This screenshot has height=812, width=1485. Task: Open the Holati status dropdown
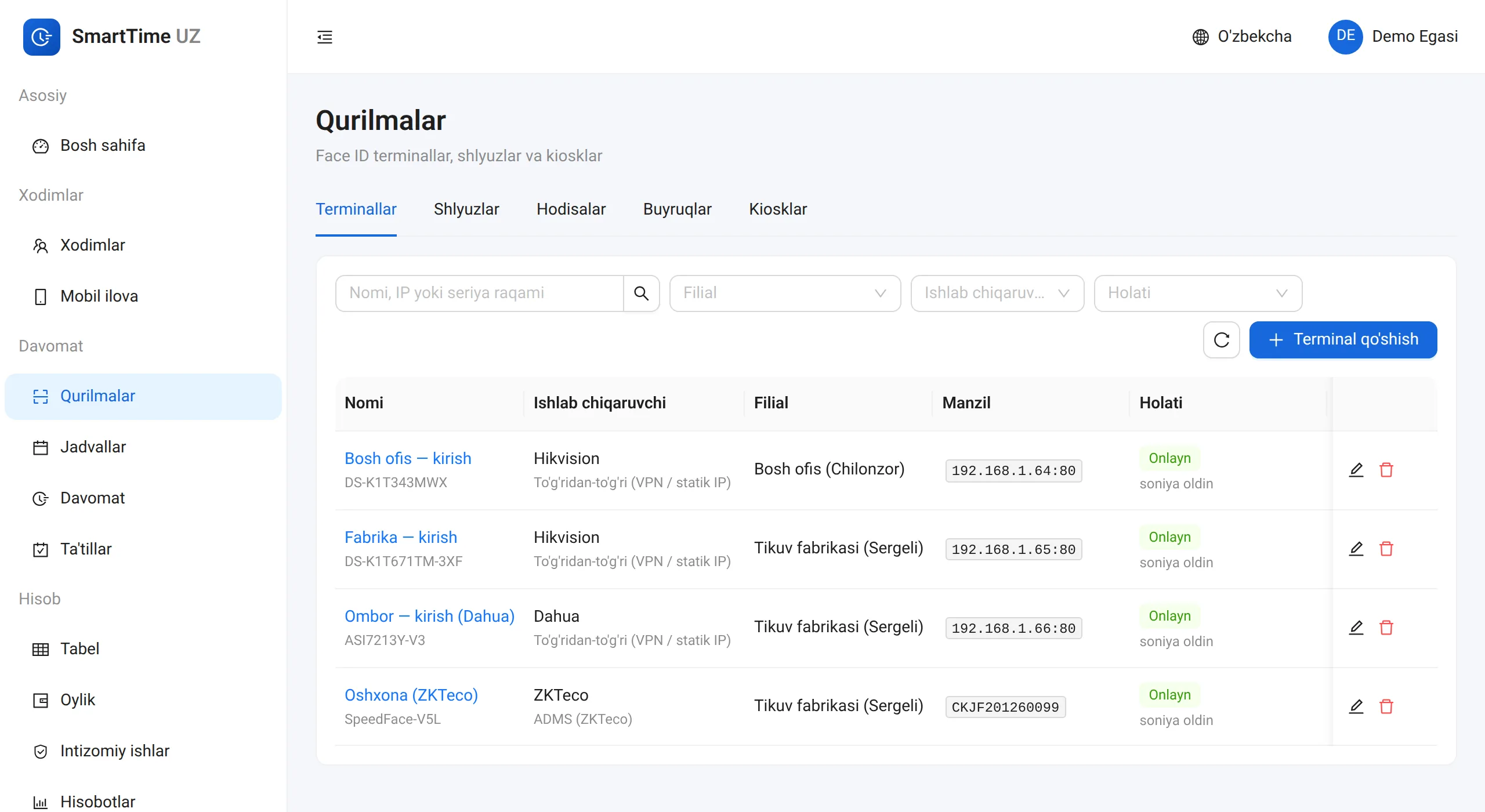coord(1198,293)
